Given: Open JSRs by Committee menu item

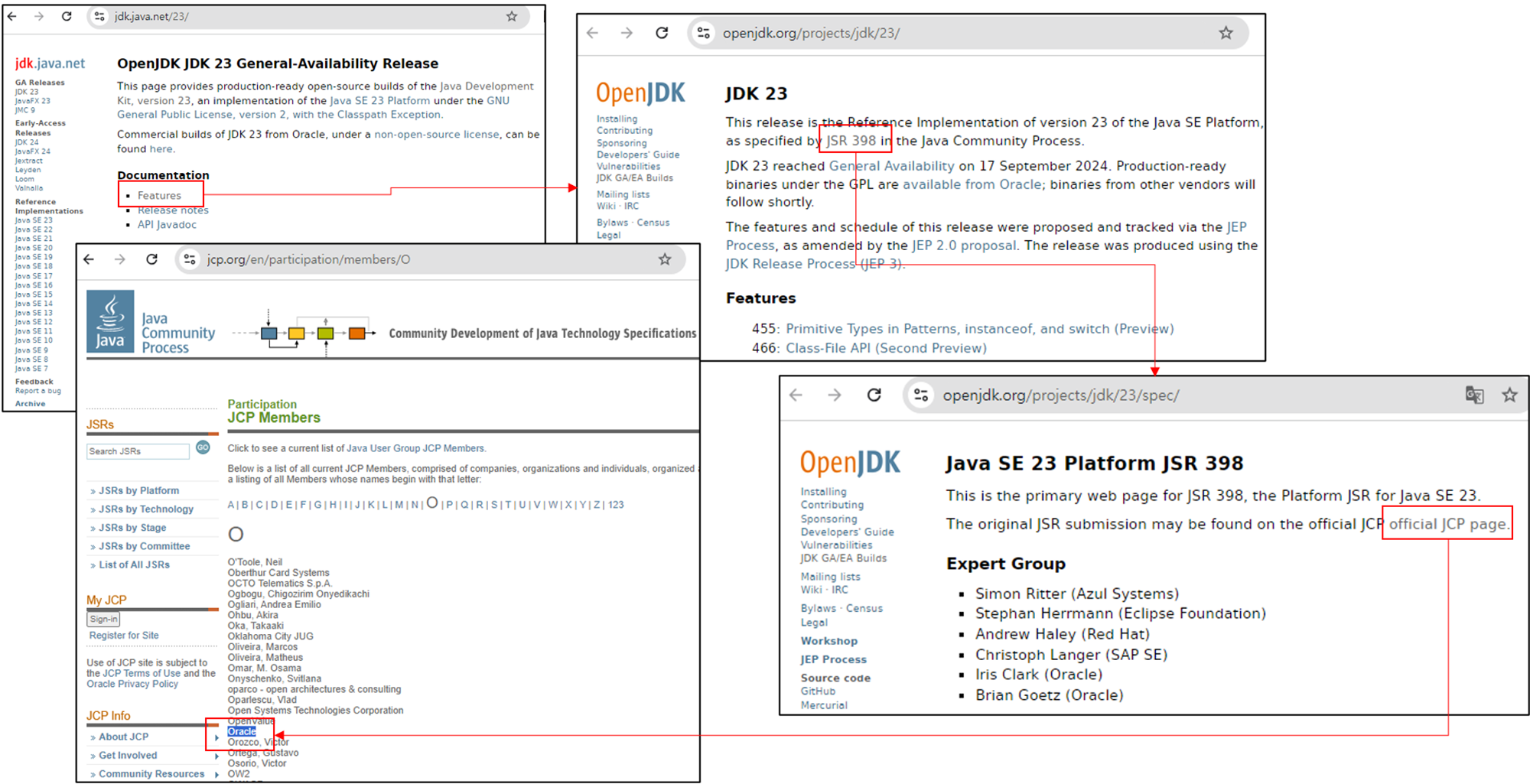Looking at the screenshot, I should pos(144,546).
